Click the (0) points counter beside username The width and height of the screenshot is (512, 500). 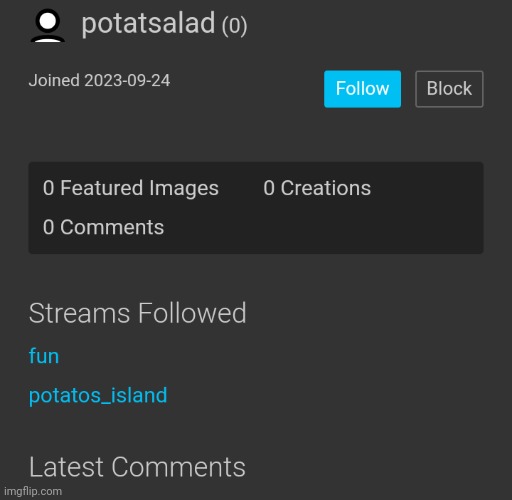(235, 25)
